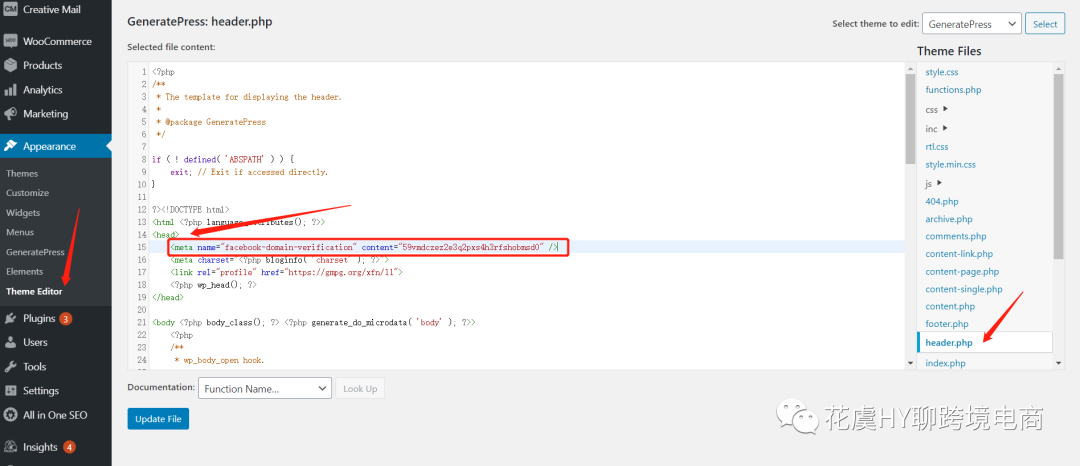Open style.css in Theme Files
The height and width of the screenshot is (466, 1080).
click(x=942, y=72)
